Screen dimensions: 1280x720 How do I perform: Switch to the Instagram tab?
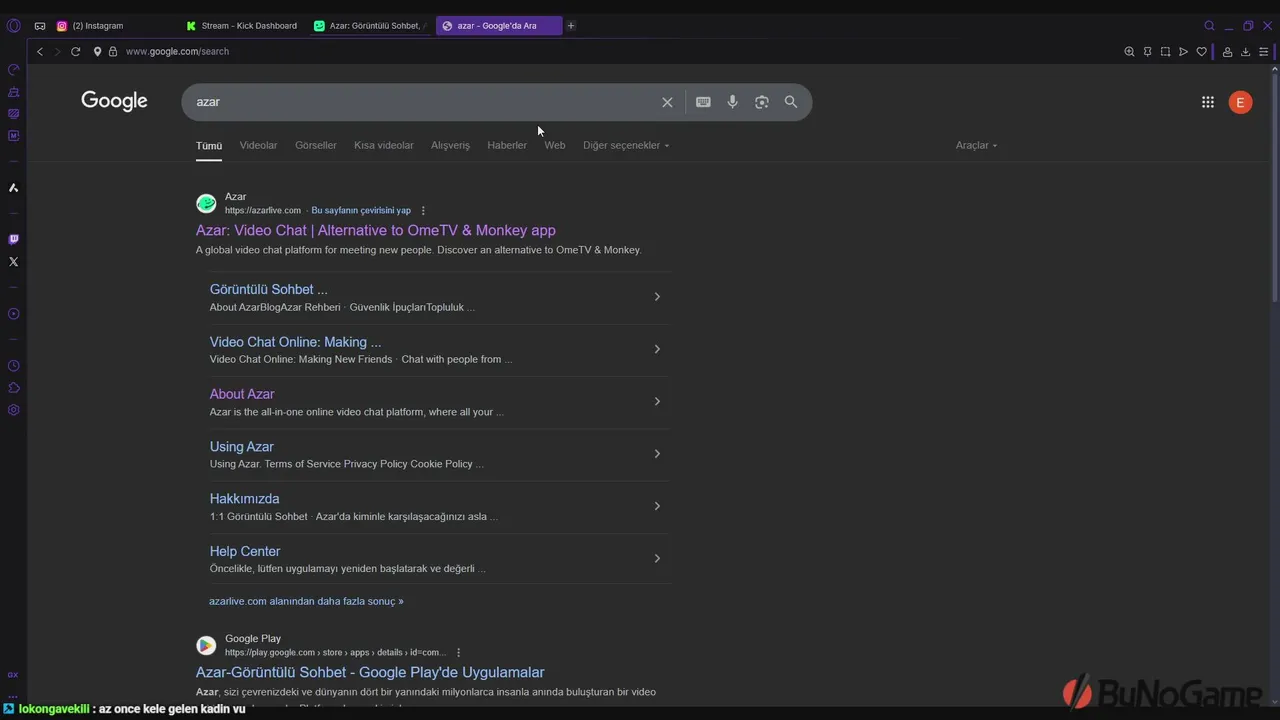(113, 25)
